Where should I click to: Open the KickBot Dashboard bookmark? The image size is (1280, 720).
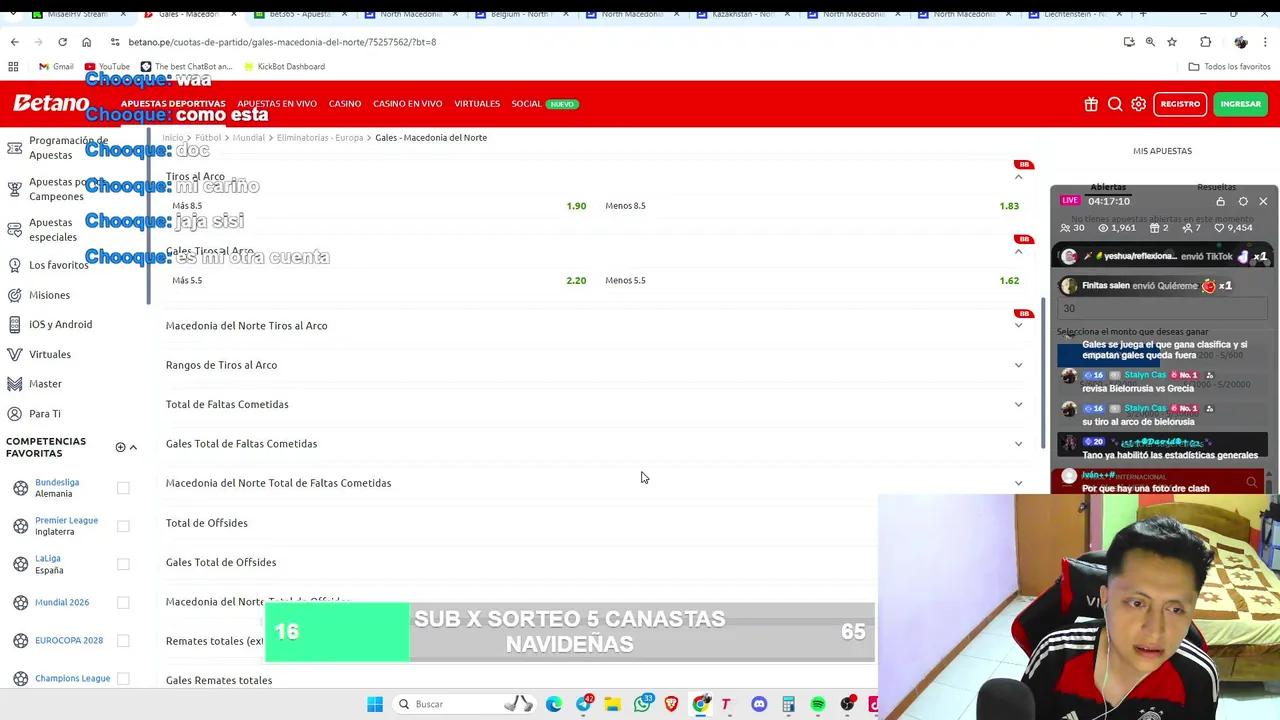tap(283, 66)
